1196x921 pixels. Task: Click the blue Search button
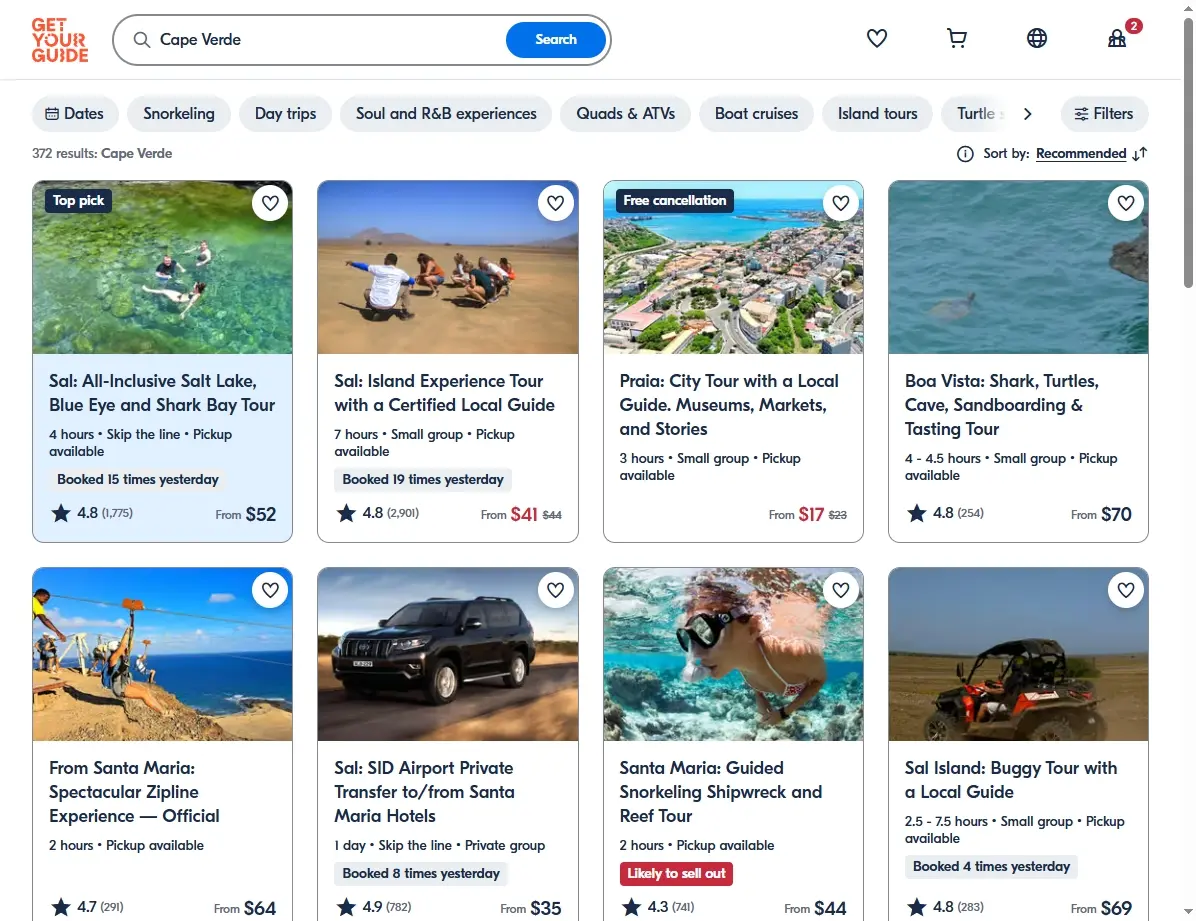pyautogui.click(x=556, y=40)
